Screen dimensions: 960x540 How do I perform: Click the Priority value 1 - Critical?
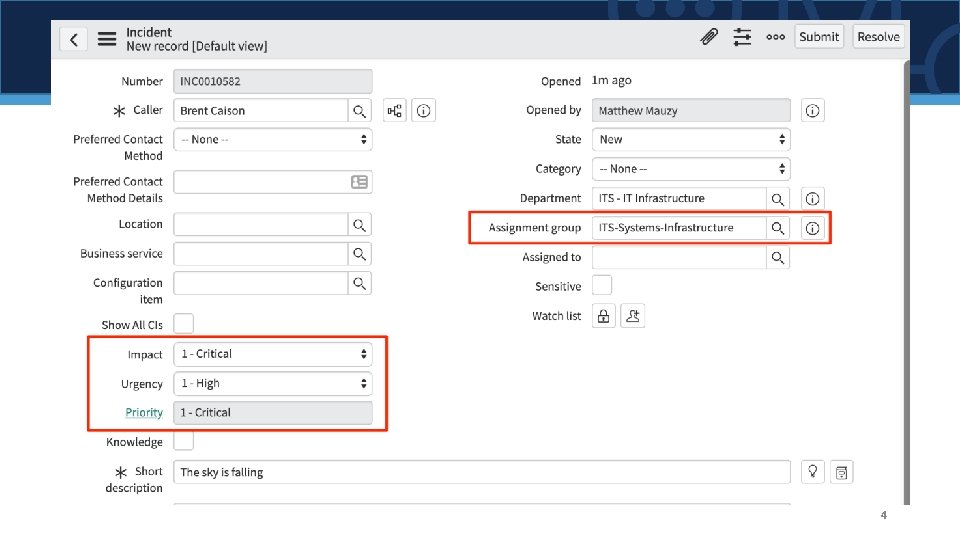[272, 413]
